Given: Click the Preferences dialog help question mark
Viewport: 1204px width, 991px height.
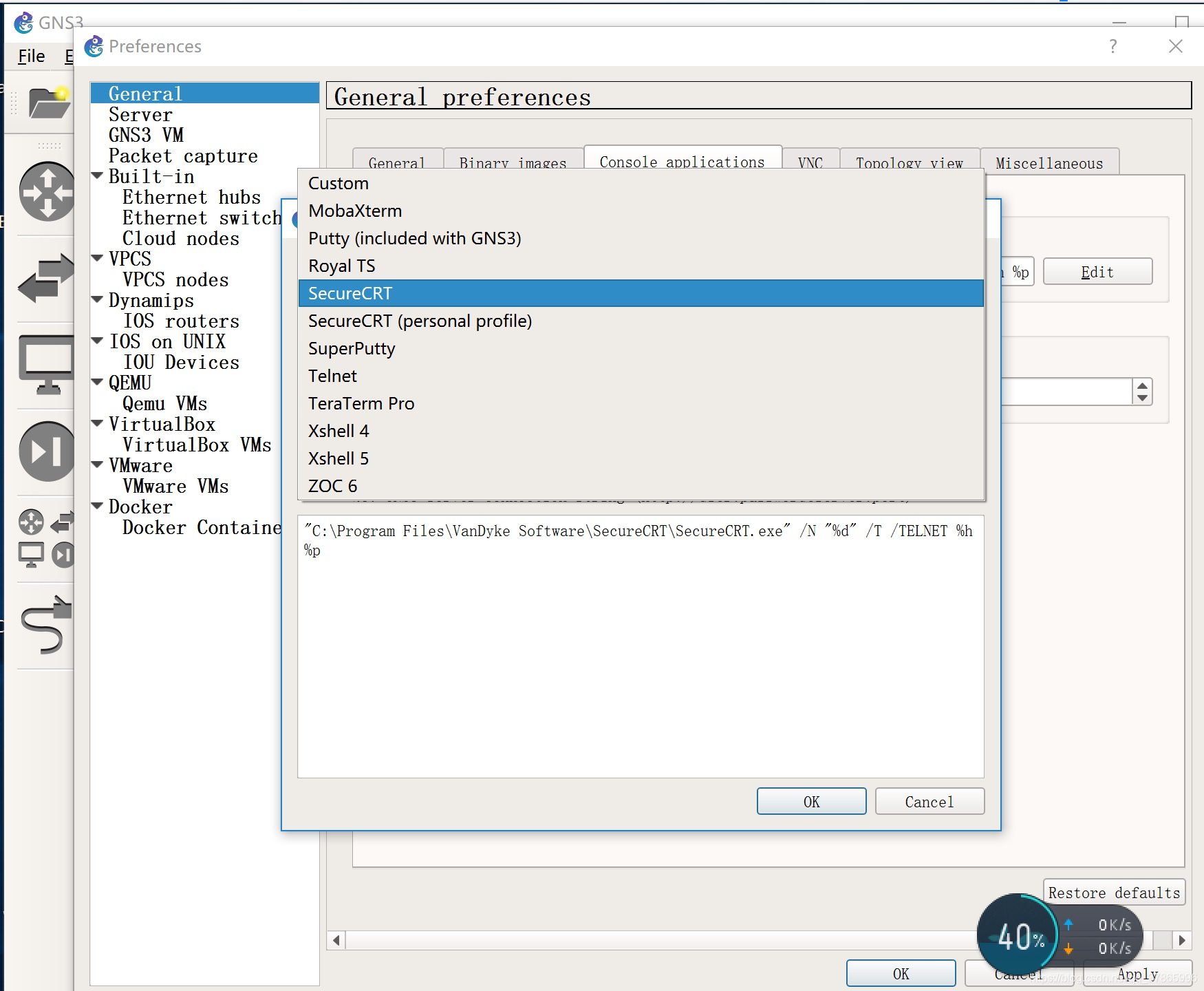Looking at the screenshot, I should tap(1112, 46).
